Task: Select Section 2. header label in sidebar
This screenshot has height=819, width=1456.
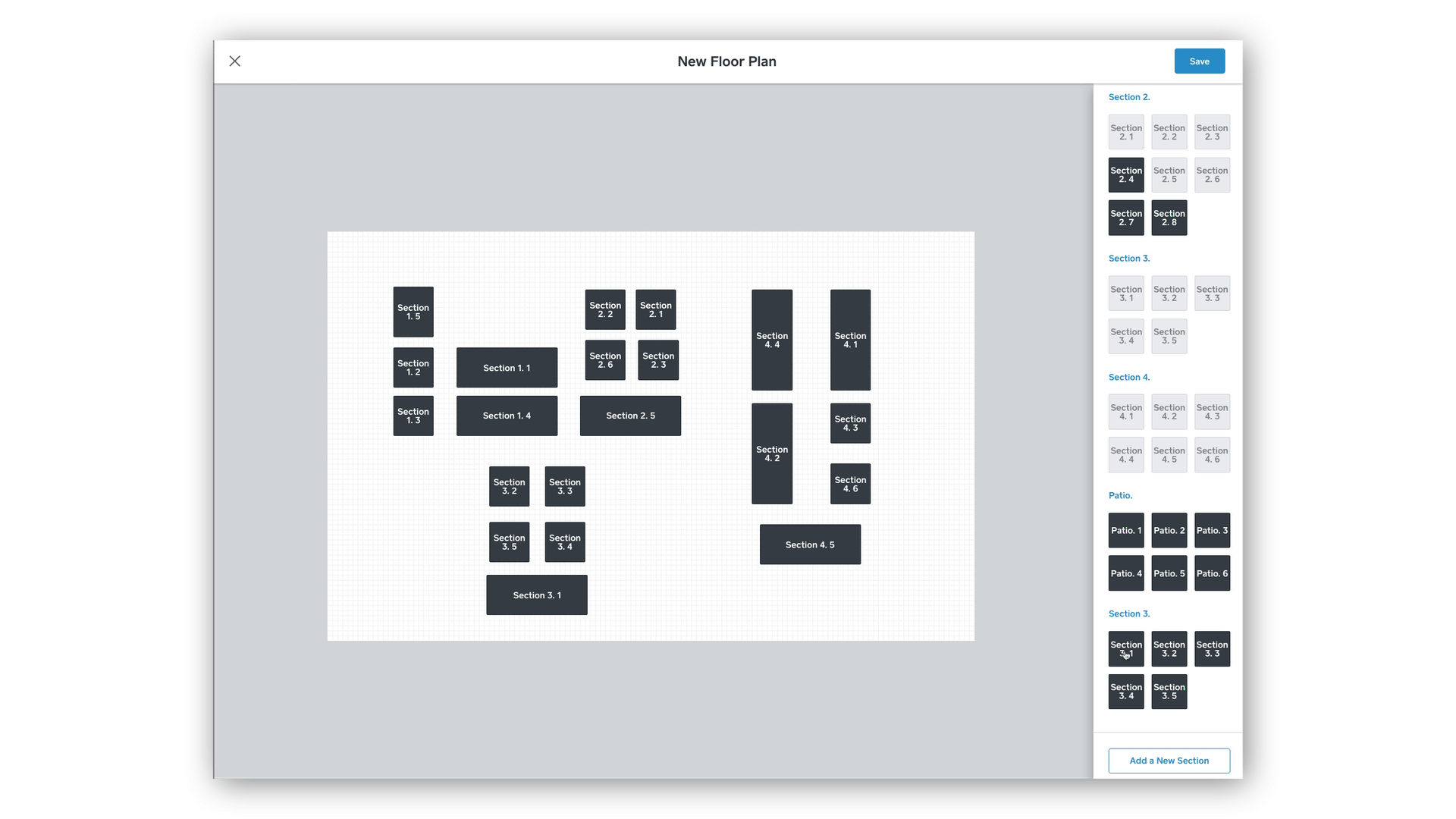Action: point(1129,97)
